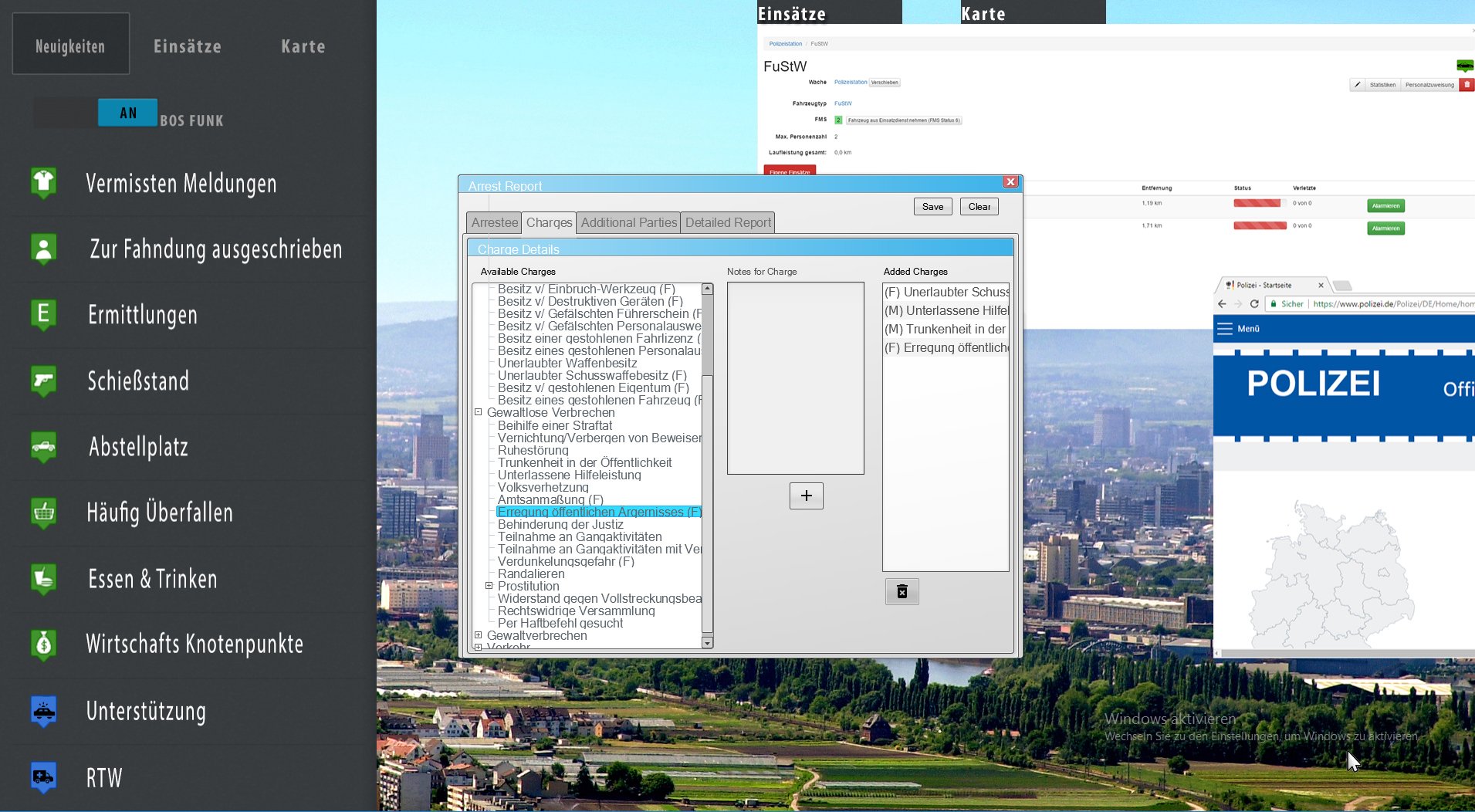Open the Additional Parties tab
Image resolution: width=1475 pixels, height=812 pixels.
[x=628, y=222]
